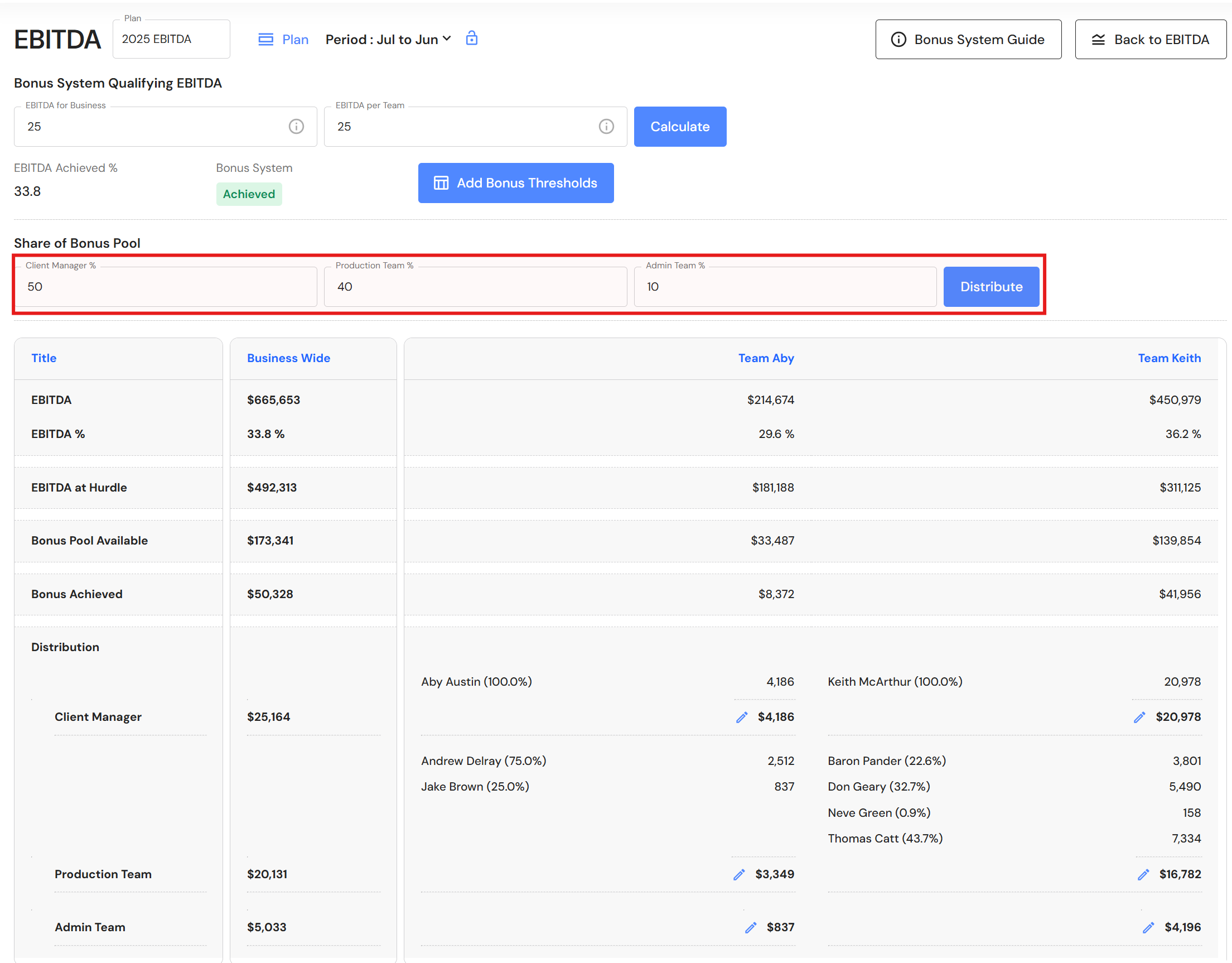This screenshot has height=963, width=1232.
Task: Click the Calculate button
Action: (x=680, y=127)
